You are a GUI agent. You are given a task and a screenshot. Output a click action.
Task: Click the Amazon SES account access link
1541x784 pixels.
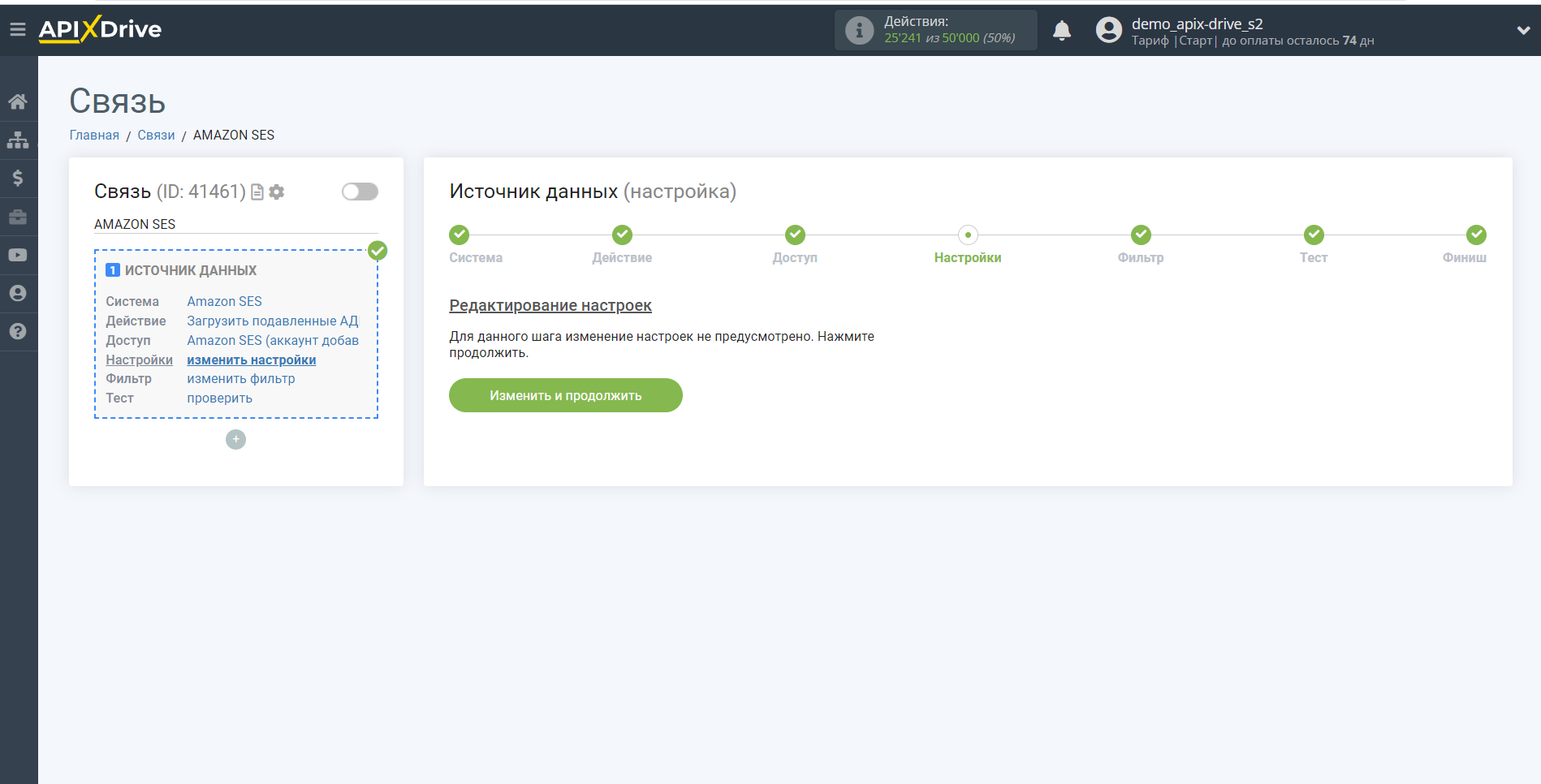[273, 340]
